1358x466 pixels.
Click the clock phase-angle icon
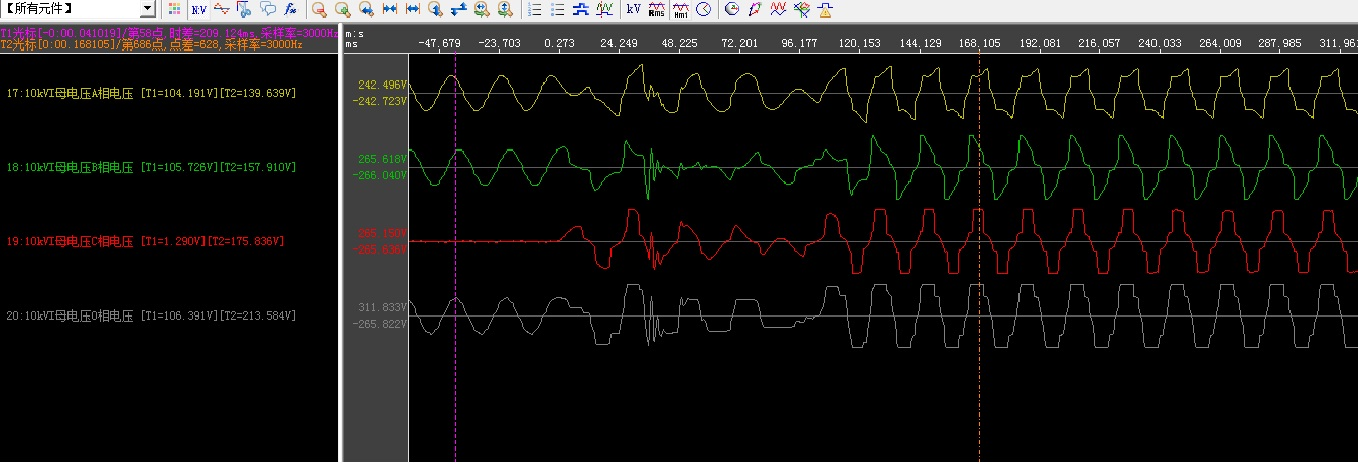pos(703,9)
